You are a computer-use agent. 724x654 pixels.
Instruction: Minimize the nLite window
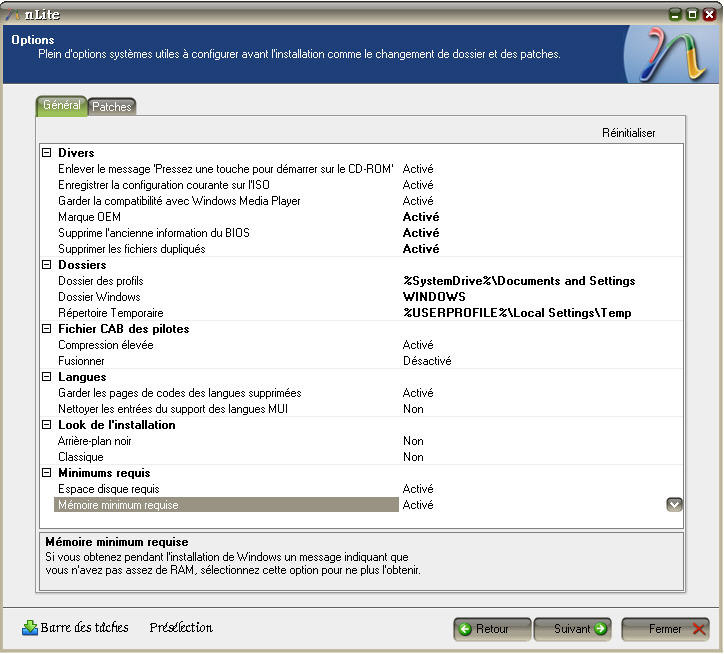pyautogui.click(x=675, y=14)
